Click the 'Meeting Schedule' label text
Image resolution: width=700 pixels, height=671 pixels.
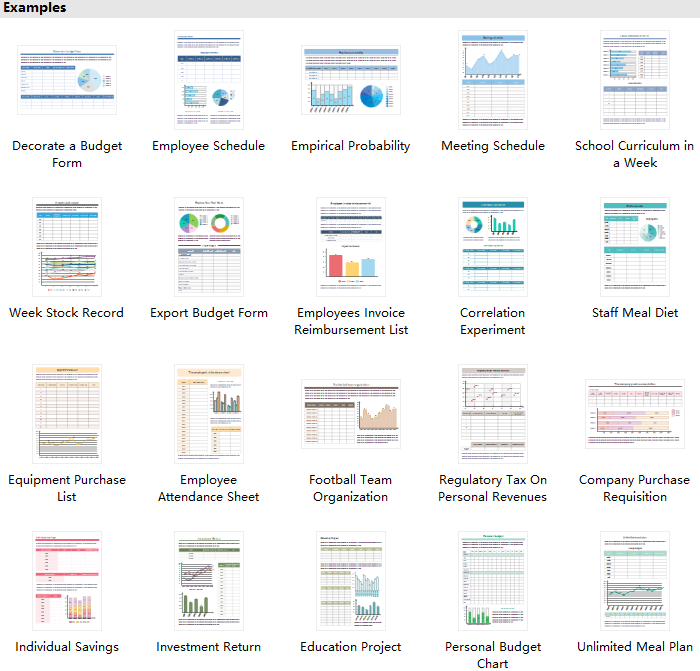click(493, 146)
